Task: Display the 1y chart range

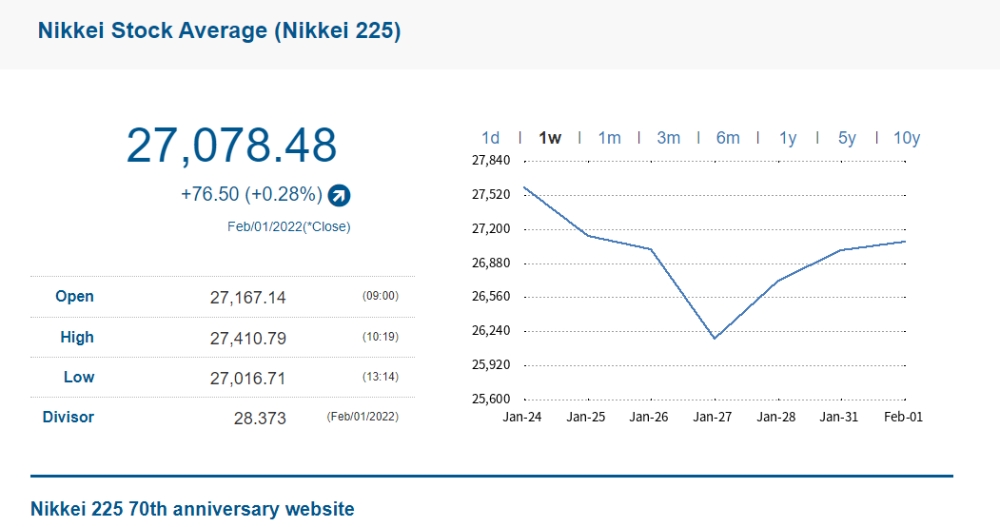Action: pos(788,138)
